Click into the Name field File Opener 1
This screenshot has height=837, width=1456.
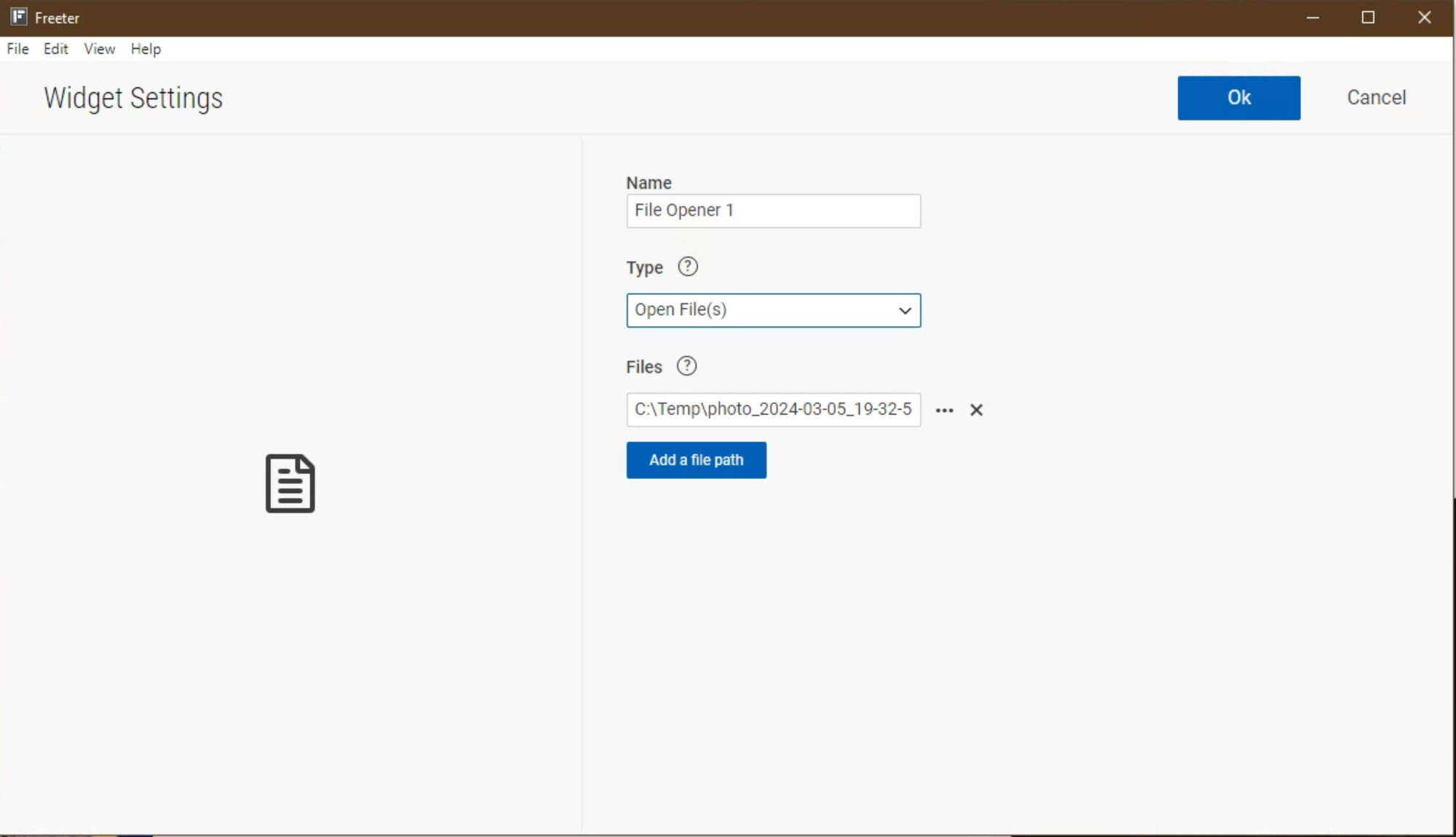click(x=772, y=211)
